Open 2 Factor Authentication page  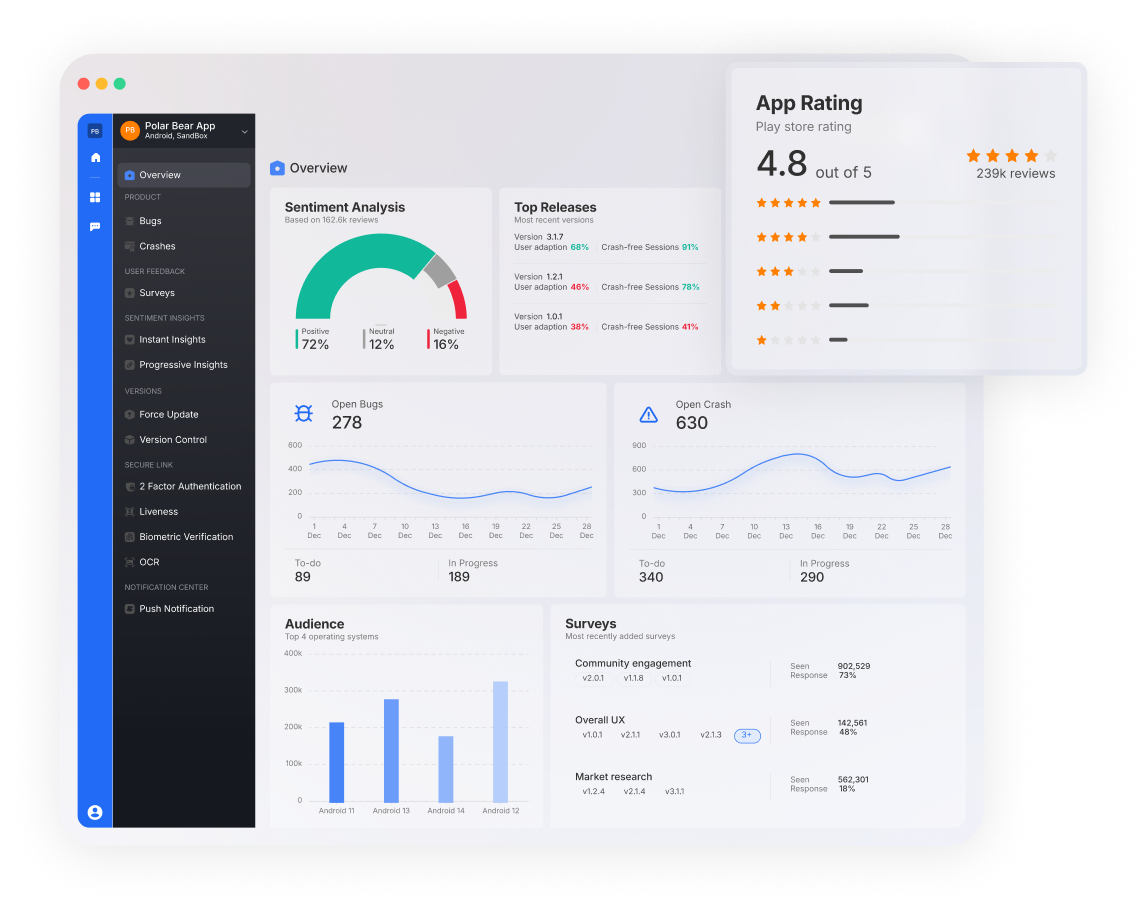tap(190, 486)
